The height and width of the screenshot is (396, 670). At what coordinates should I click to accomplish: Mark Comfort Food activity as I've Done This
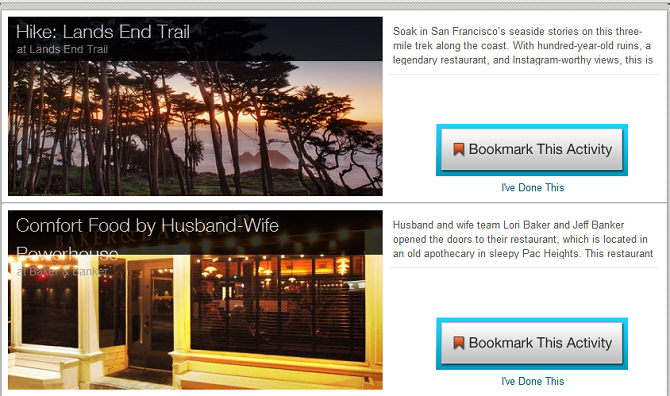(x=532, y=381)
